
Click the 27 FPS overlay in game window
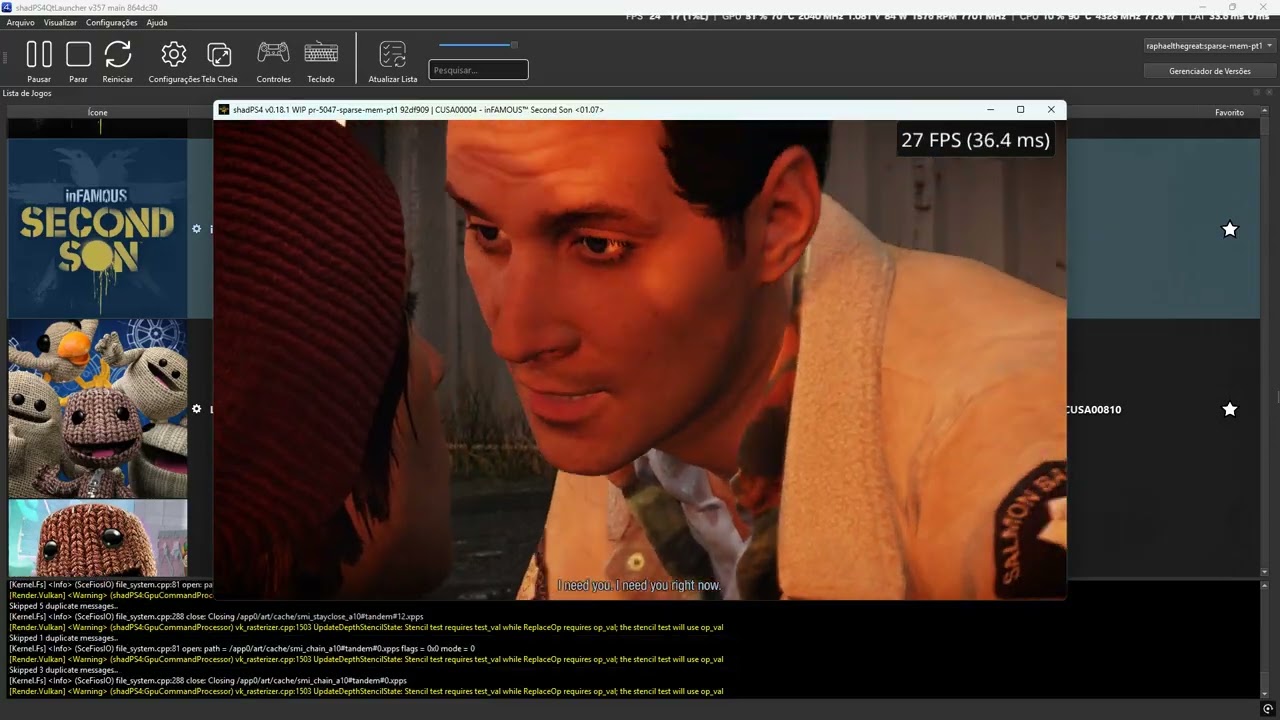(975, 140)
